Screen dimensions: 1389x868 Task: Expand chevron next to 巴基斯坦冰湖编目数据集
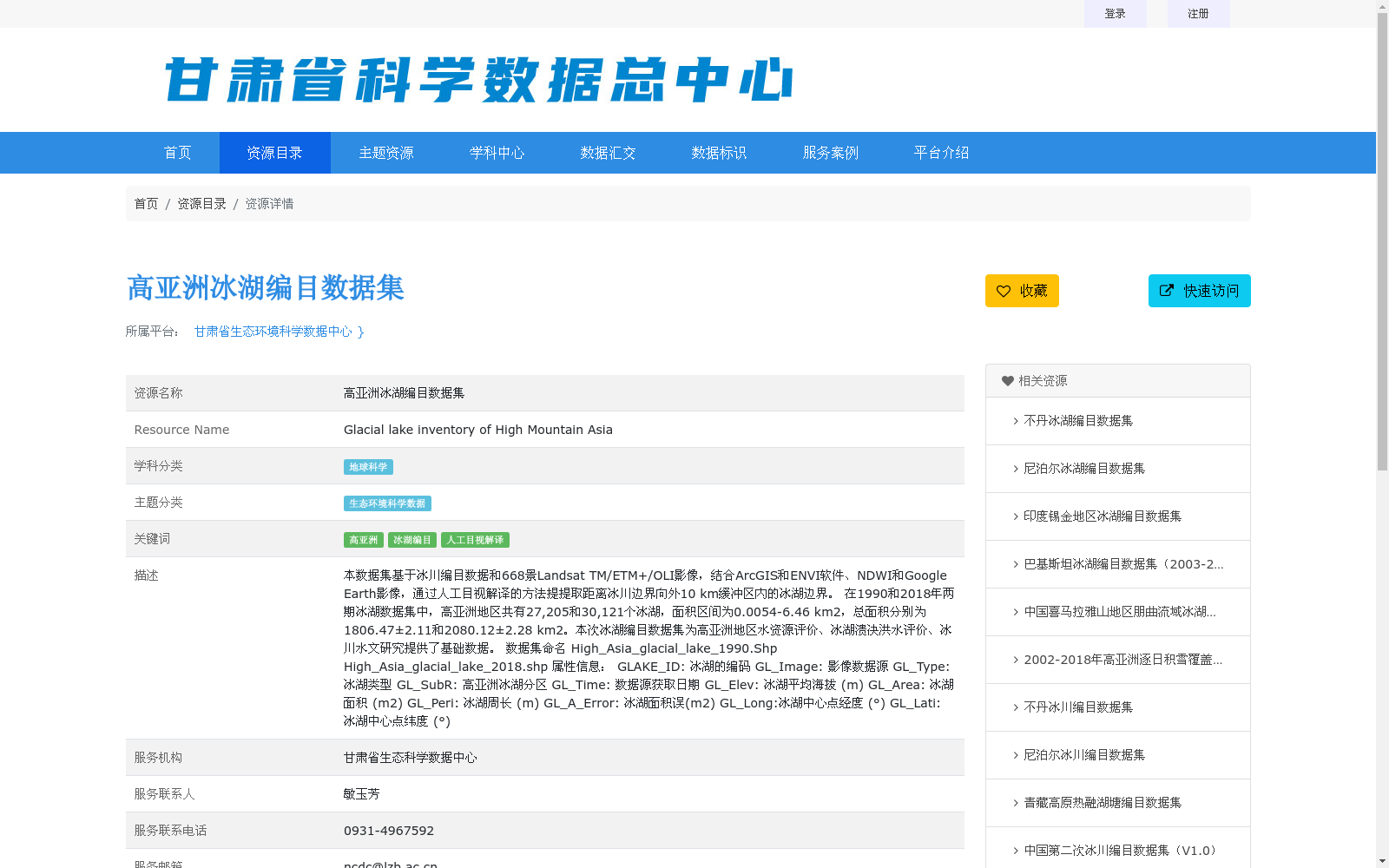point(1016,564)
